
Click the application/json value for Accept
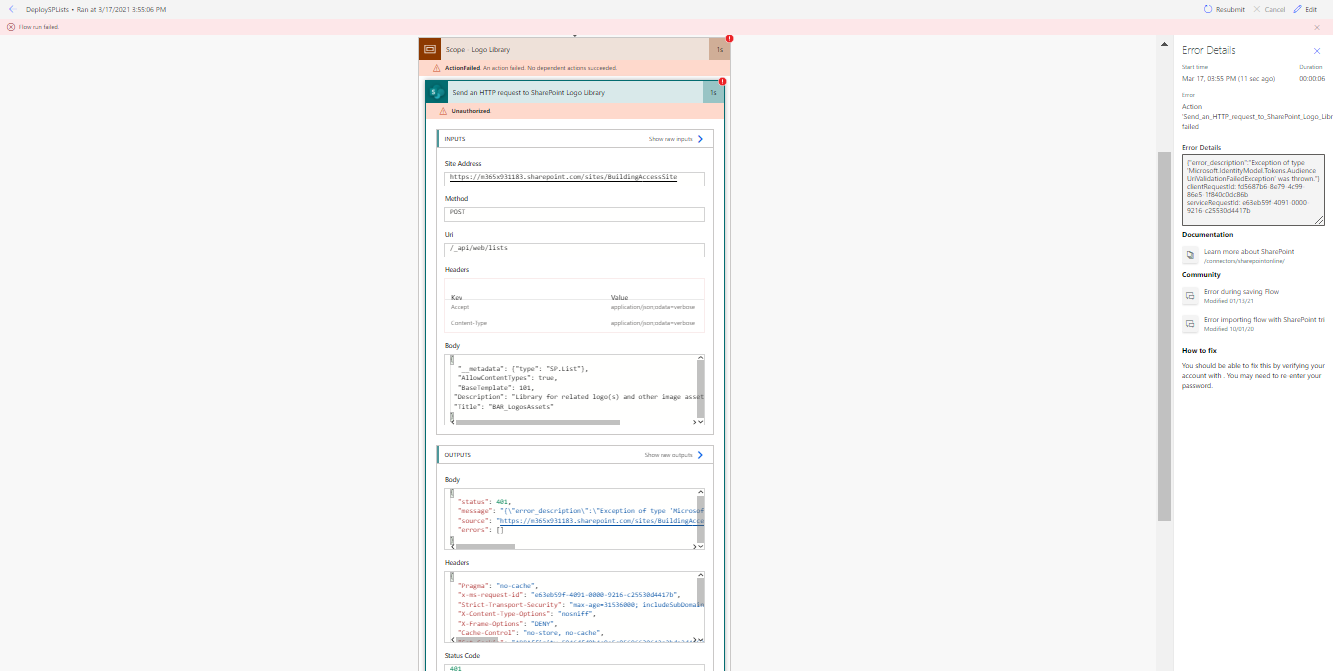click(653, 307)
